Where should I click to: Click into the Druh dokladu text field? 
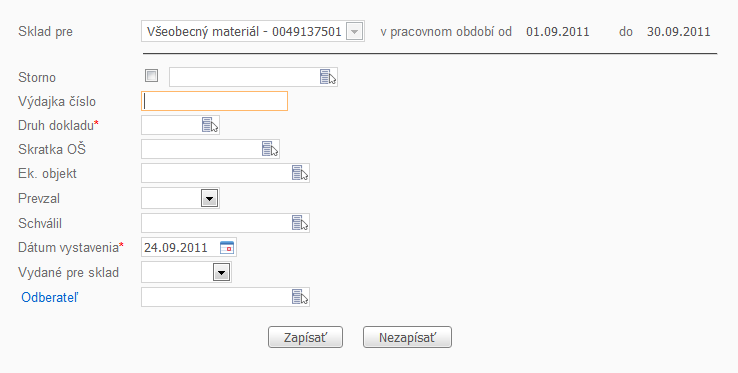coord(171,125)
